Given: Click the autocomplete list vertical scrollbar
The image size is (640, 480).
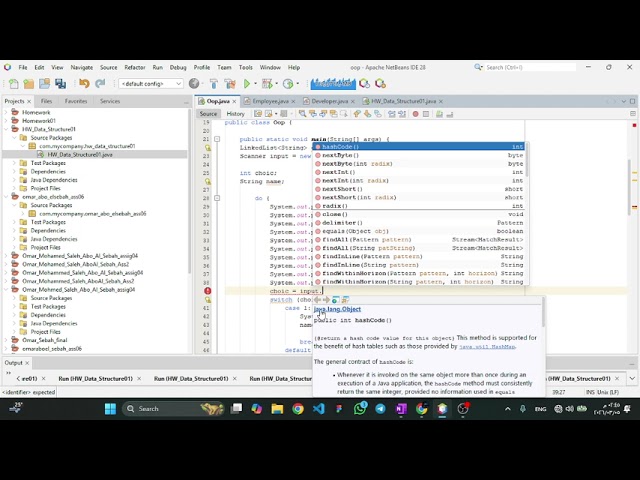Looking at the screenshot, I should (527, 159).
